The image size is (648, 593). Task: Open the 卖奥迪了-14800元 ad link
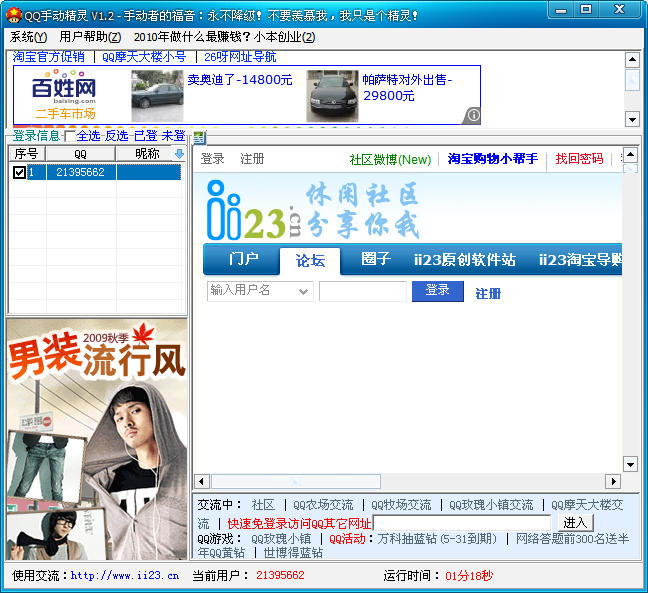point(240,79)
